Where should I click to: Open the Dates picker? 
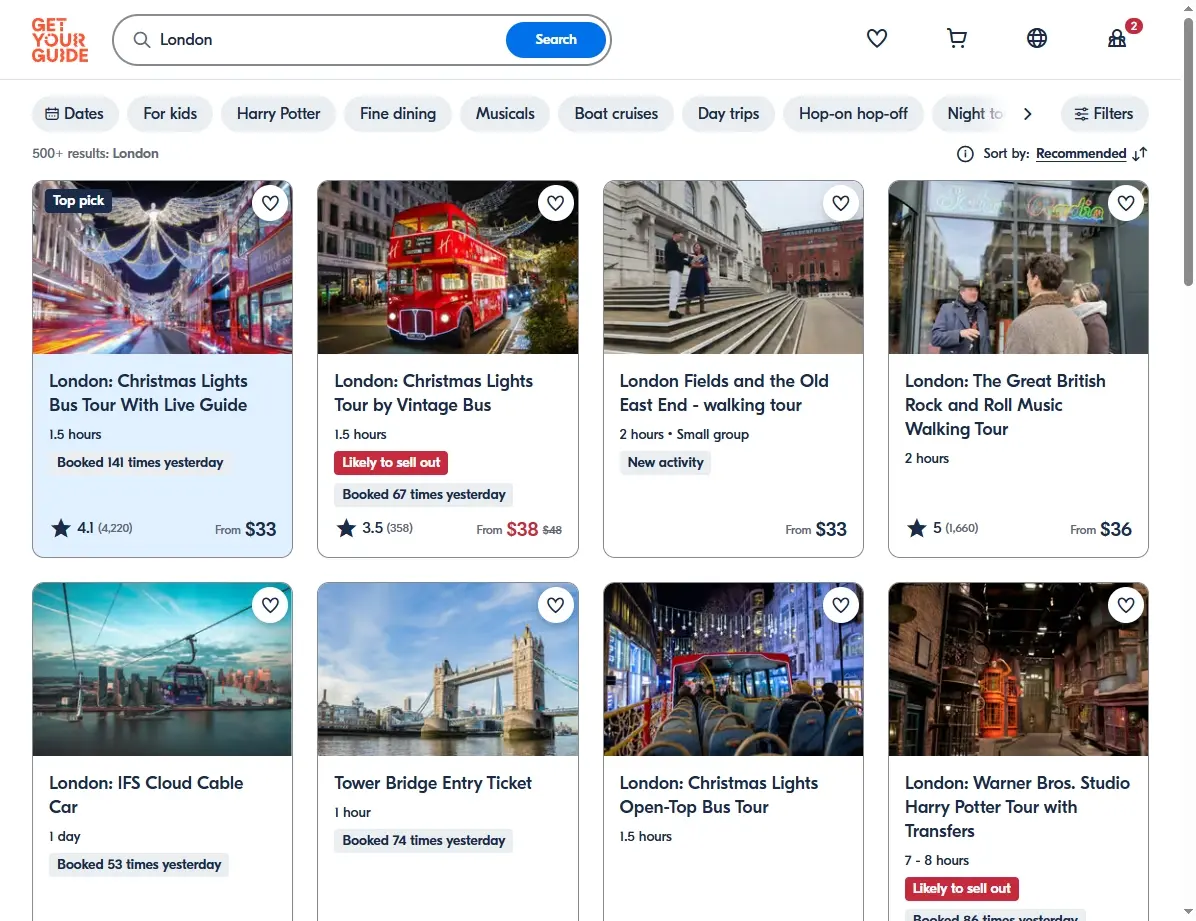[x=75, y=114]
